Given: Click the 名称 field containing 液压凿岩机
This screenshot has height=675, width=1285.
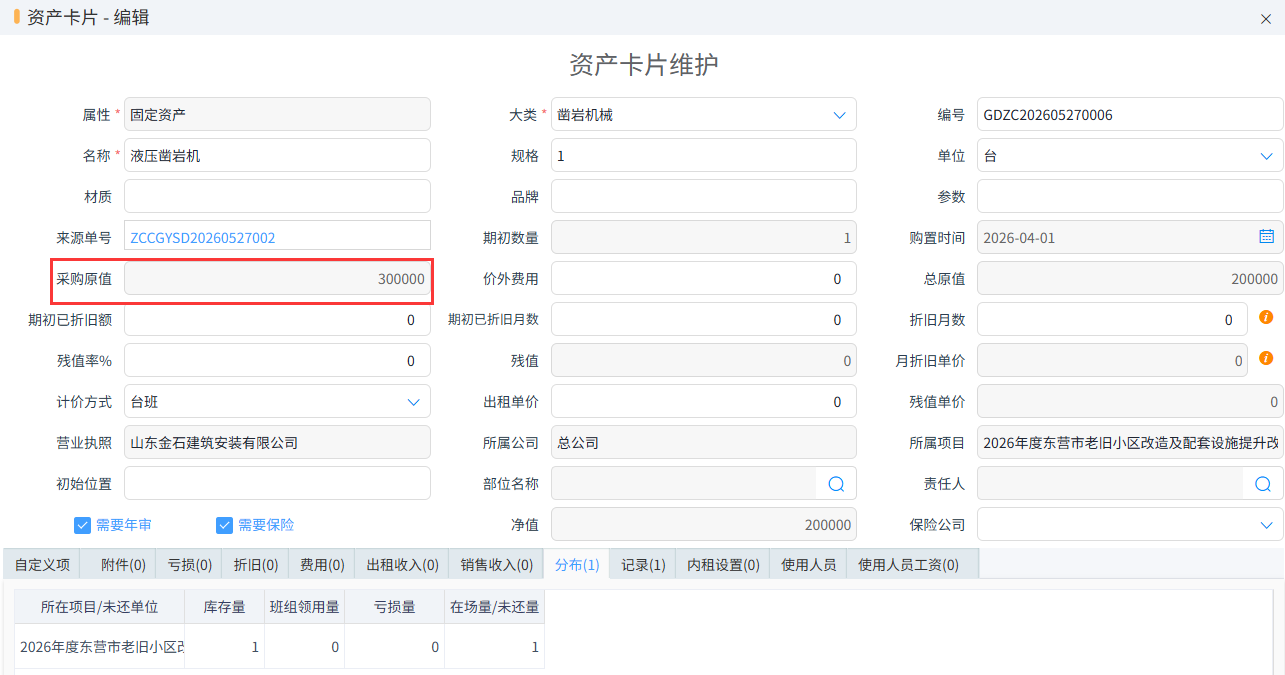Looking at the screenshot, I should (x=277, y=156).
